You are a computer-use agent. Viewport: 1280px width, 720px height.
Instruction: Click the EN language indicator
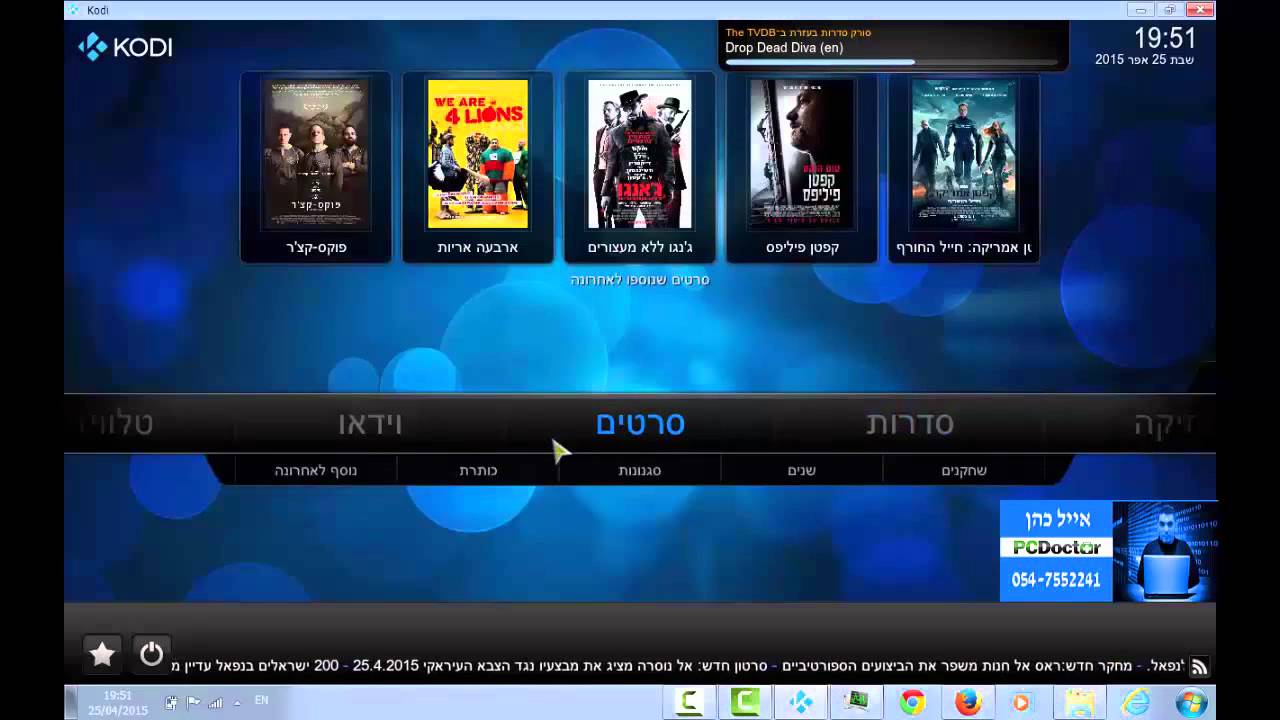click(x=261, y=701)
